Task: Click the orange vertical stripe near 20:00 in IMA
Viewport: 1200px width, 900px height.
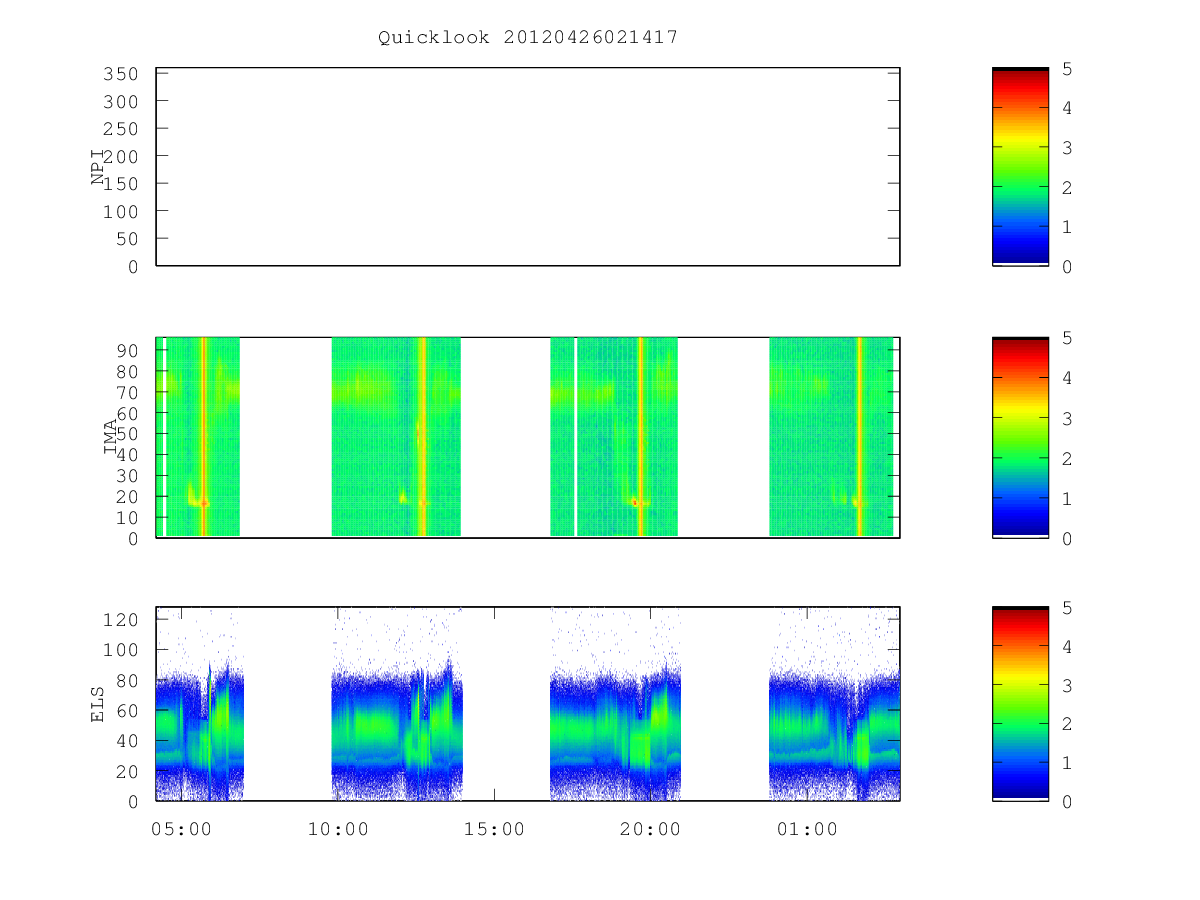Action: (x=640, y=437)
